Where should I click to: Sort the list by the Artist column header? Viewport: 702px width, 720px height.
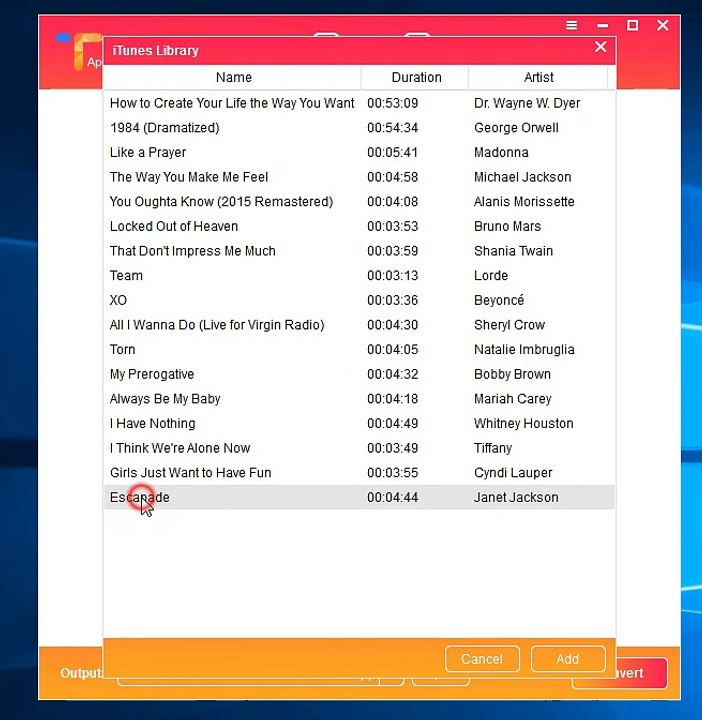tap(539, 77)
